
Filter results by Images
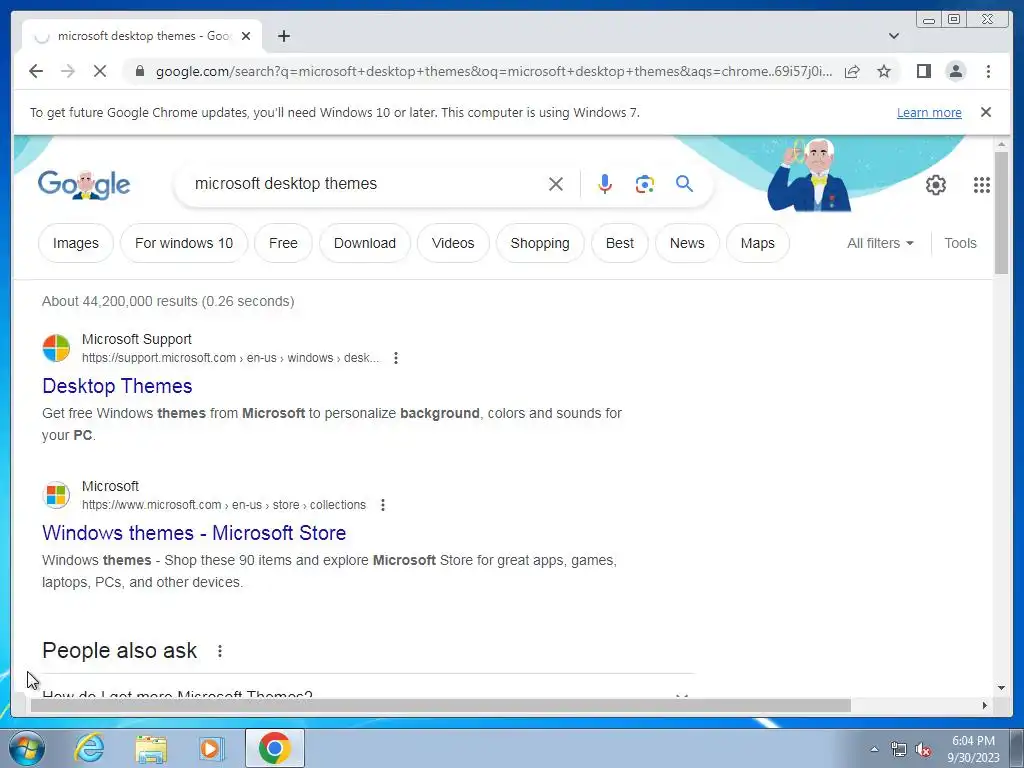pos(76,243)
